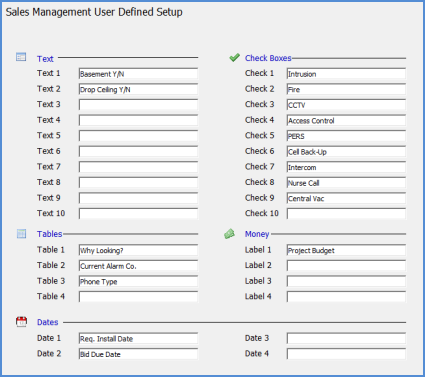Select the Text 1 field containing Basement Y/N
The image size is (425, 377).
(138, 74)
